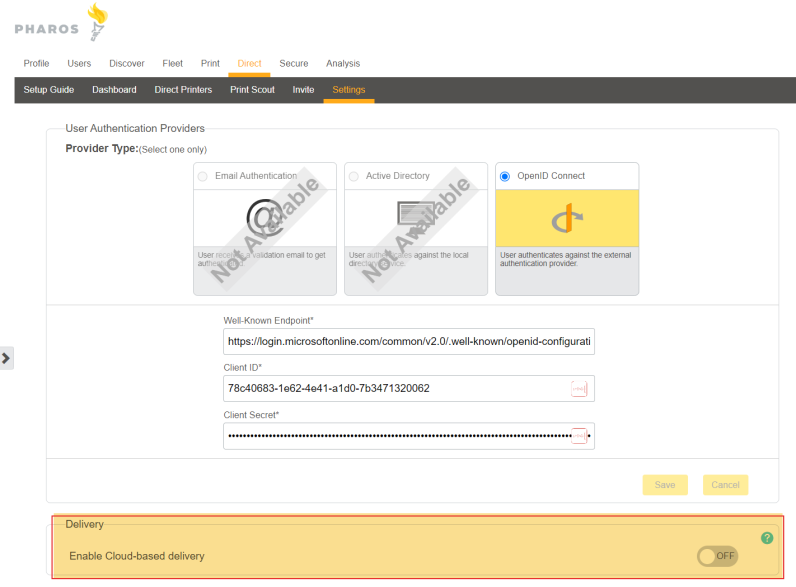Select the OpenID Connect radio button
Image resolution: width=796 pixels, height=587 pixels.
pos(505,176)
